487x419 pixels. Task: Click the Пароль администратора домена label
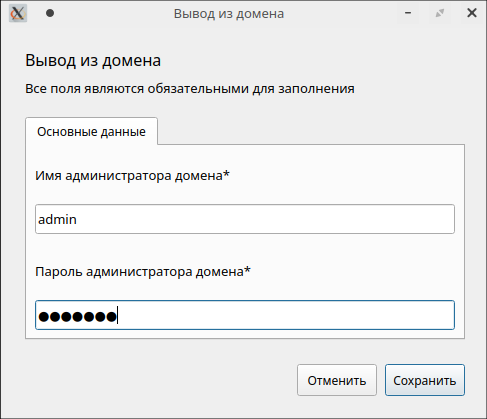(143, 271)
